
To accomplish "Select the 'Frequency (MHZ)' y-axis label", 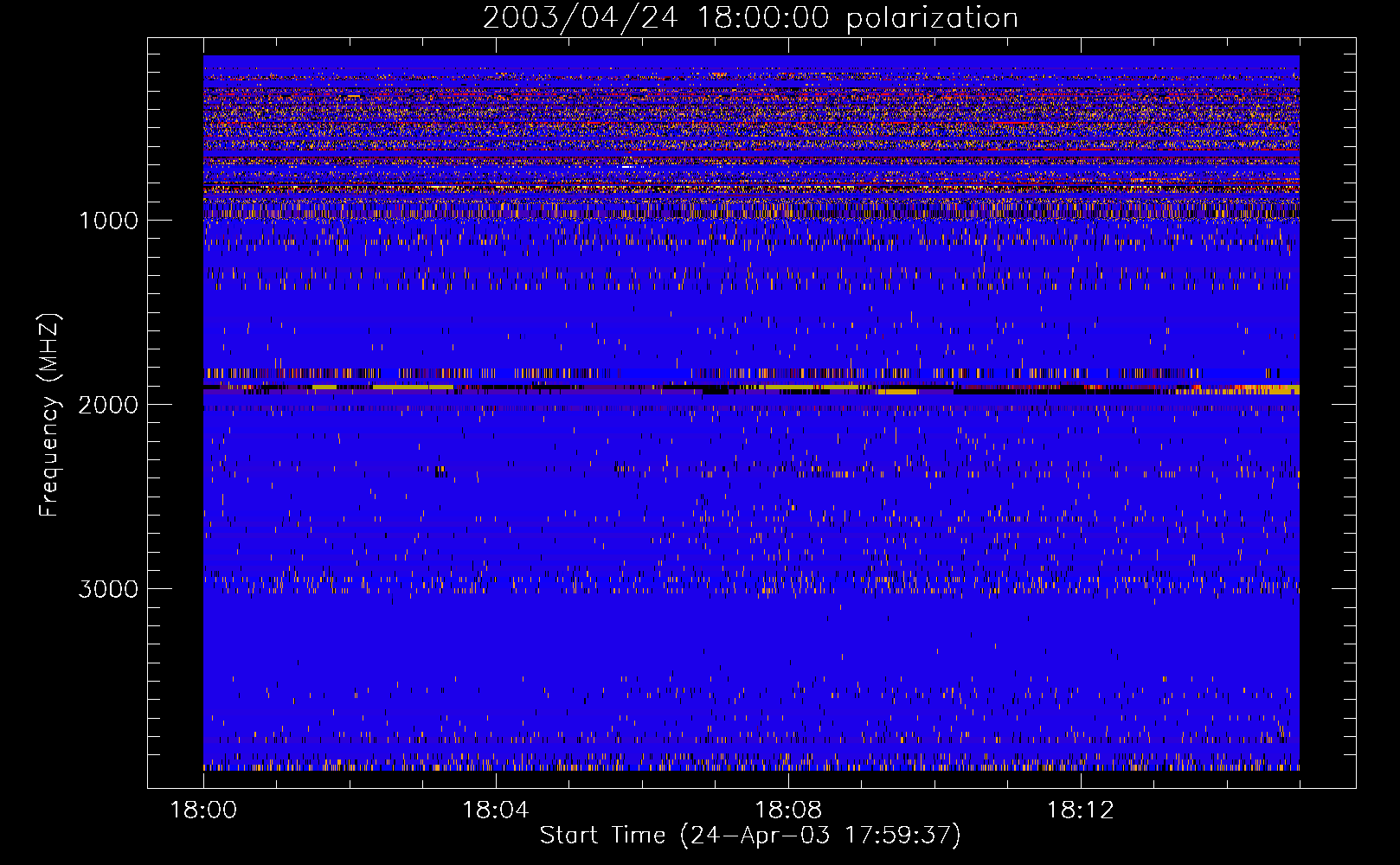I will click(49, 415).
